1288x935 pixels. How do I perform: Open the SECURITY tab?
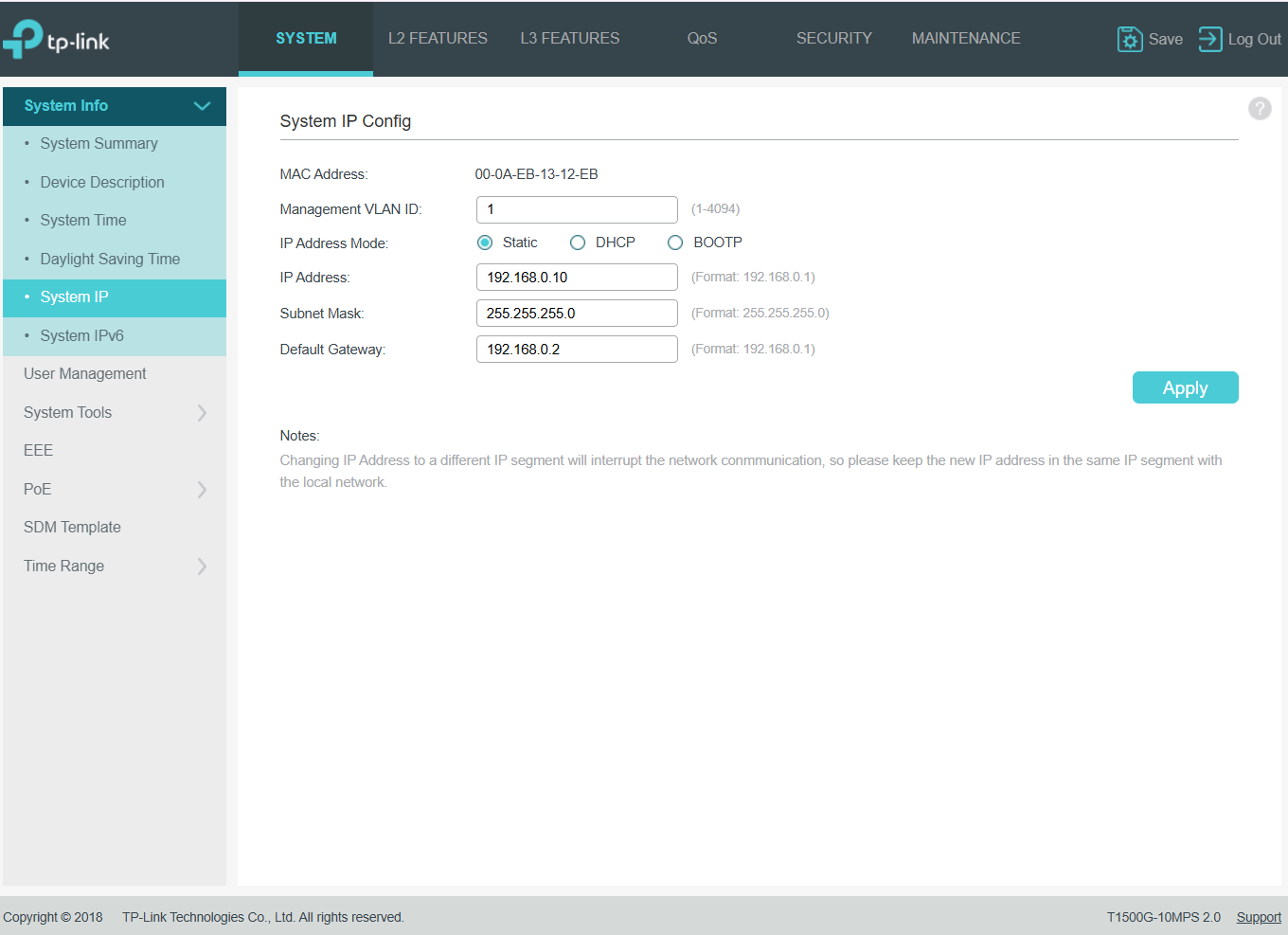click(x=833, y=39)
